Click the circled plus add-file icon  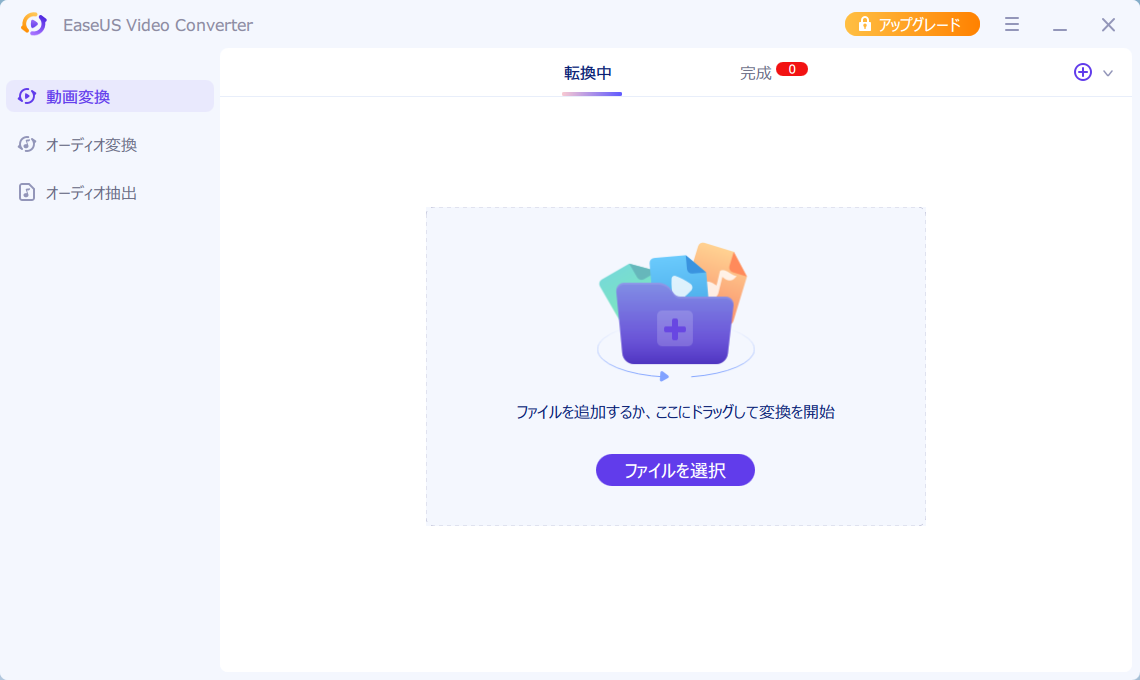click(x=1082, y=72)
